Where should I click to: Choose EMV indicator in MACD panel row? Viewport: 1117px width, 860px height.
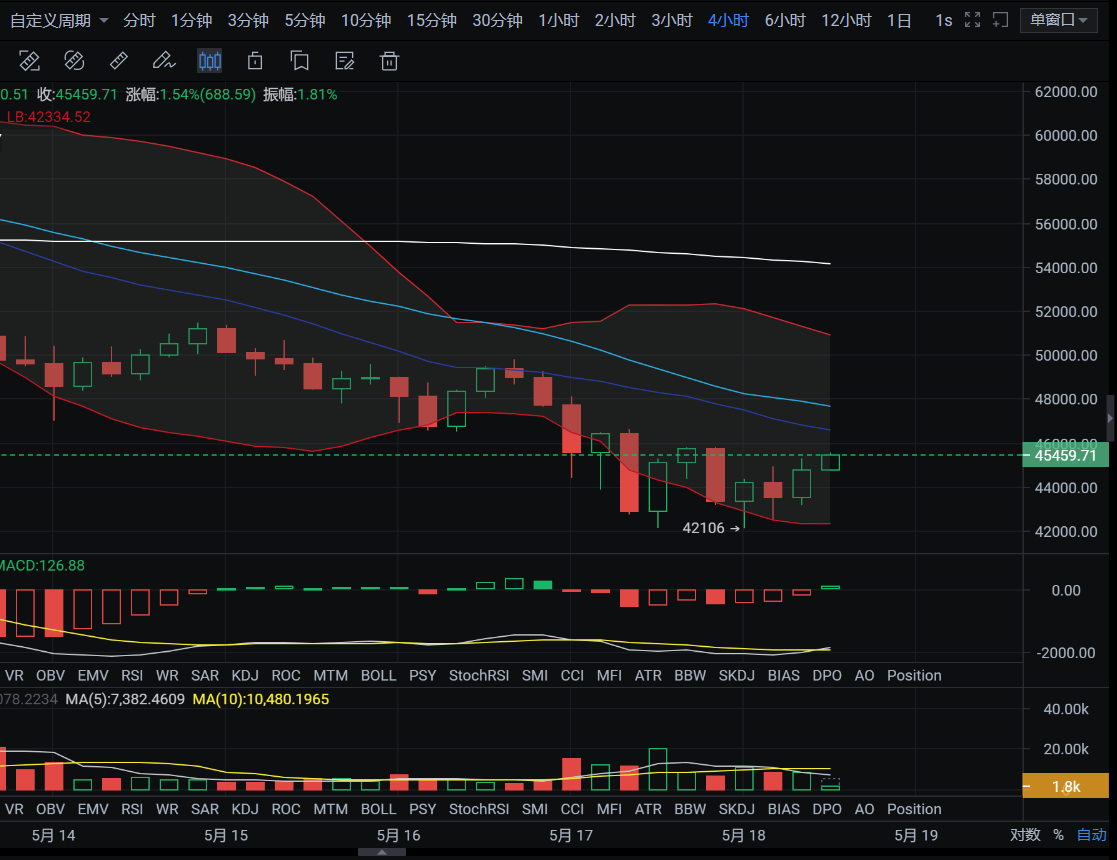point(93,675)
